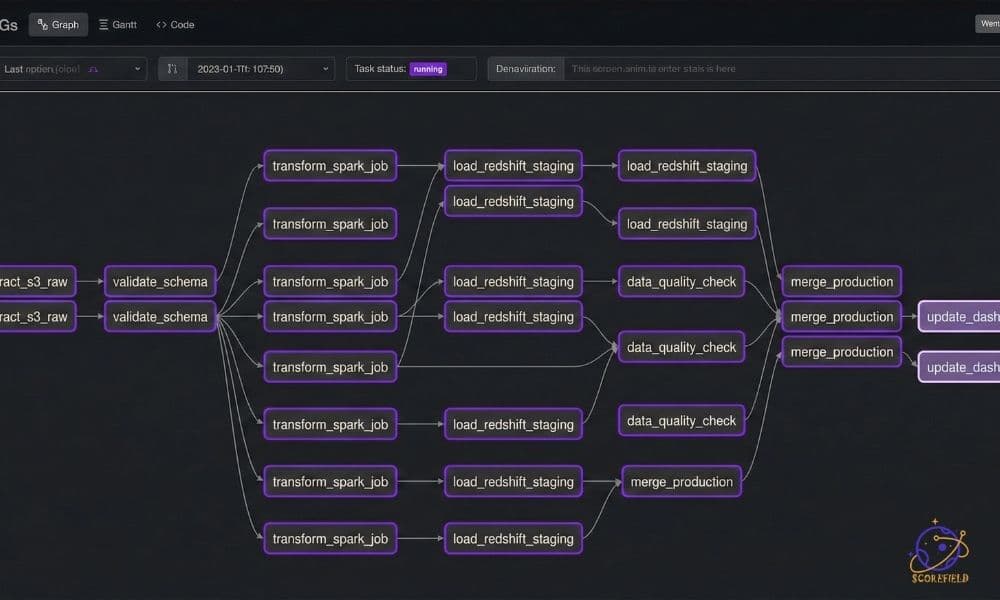
Task: Expand the chevron on the leftmost filter
Action: pyautogui.click(x=138, y=68)
